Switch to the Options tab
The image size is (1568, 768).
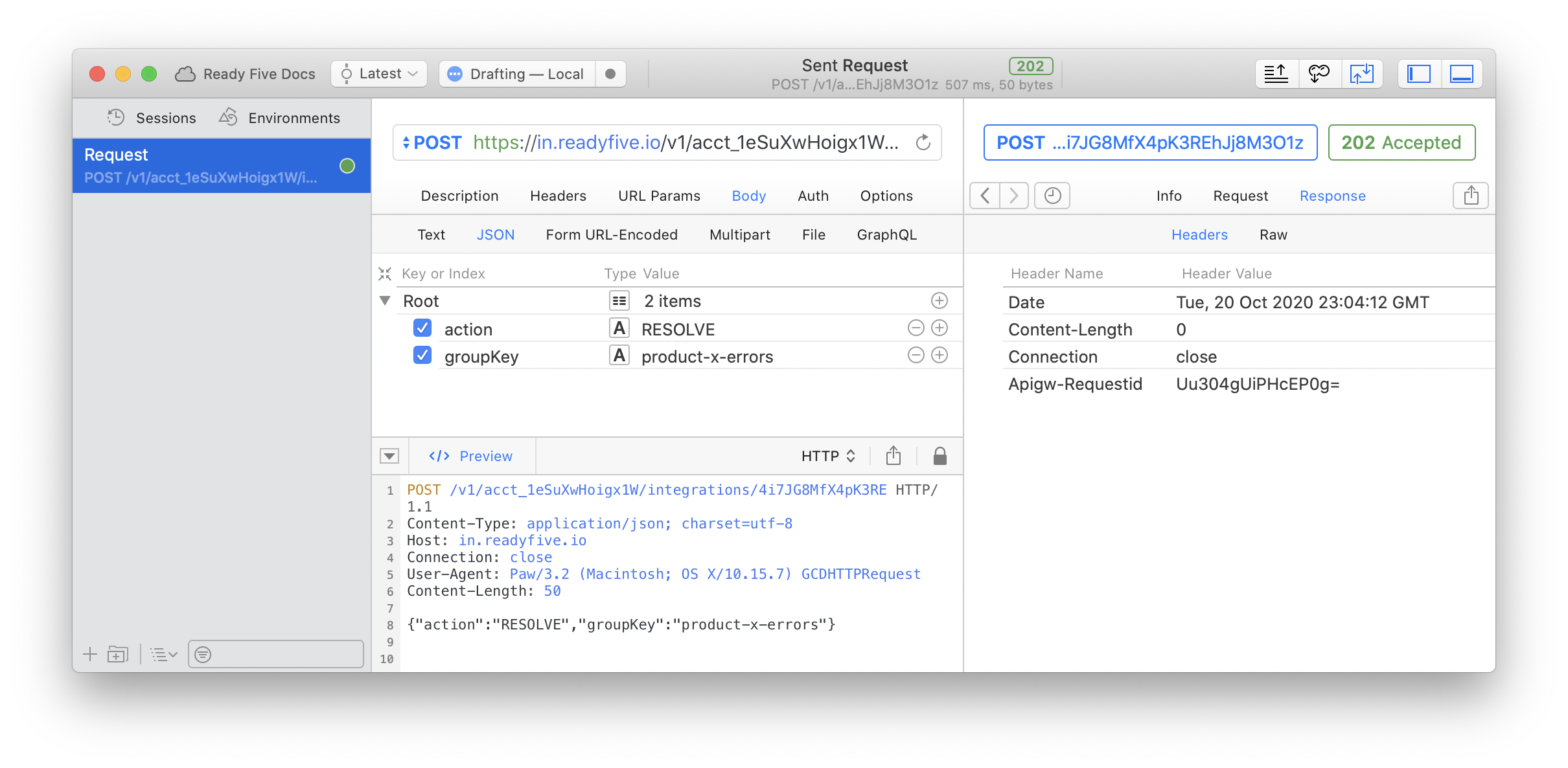click(886, 196)
